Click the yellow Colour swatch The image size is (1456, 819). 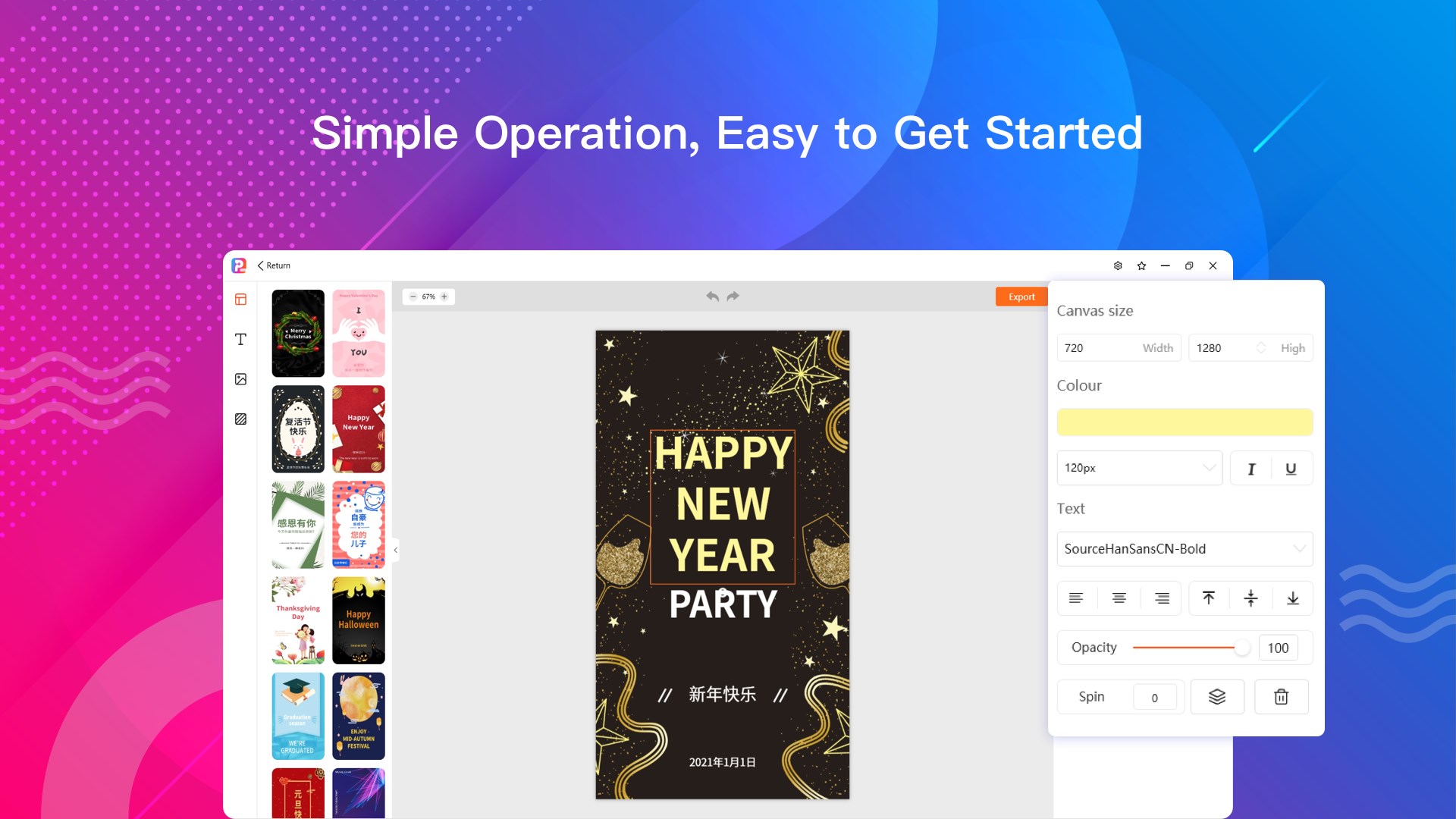coord(1184,422)
